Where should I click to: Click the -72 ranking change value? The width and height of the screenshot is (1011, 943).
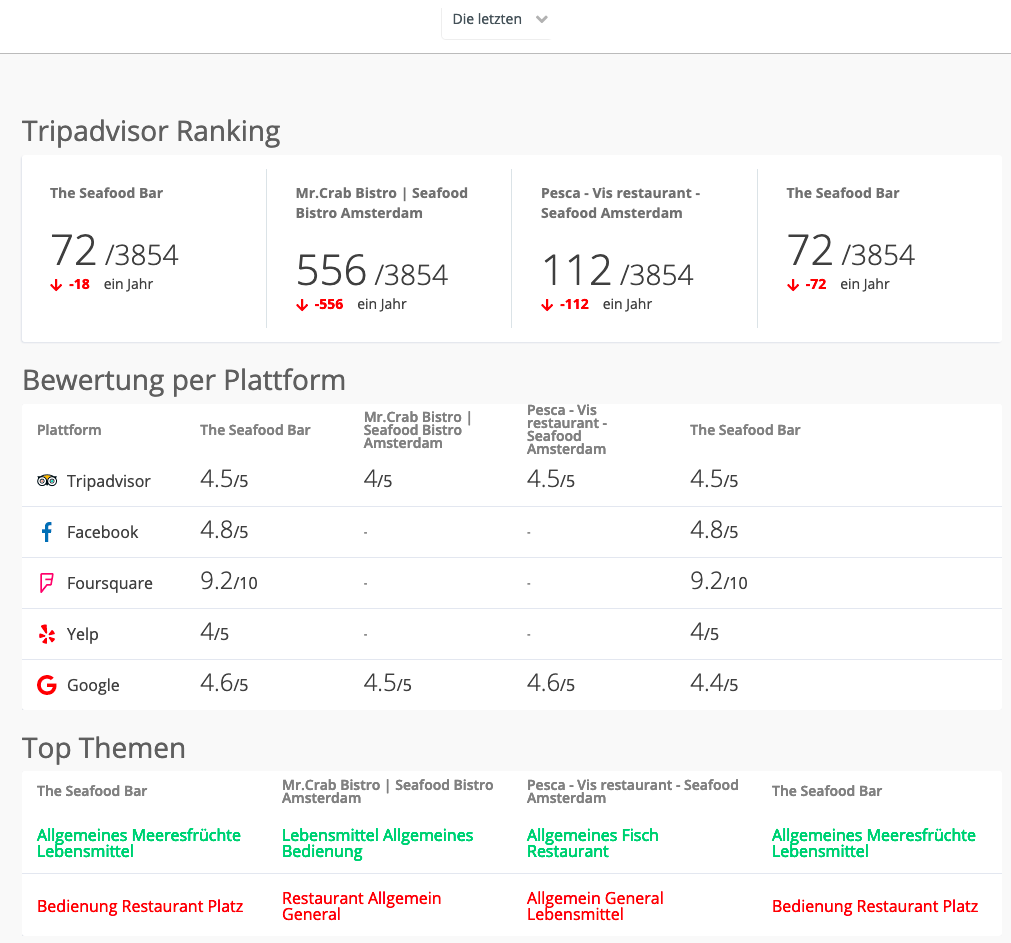[816, 284]
